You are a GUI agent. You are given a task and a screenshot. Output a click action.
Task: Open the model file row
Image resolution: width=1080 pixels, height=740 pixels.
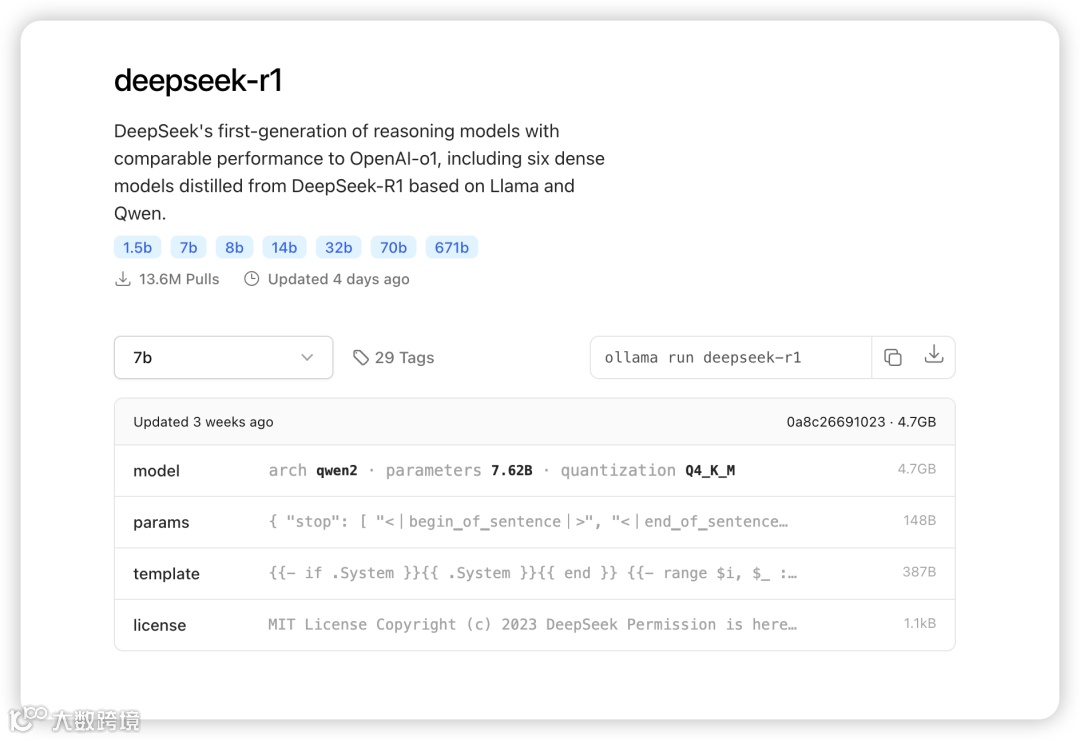tap(534, 471)
